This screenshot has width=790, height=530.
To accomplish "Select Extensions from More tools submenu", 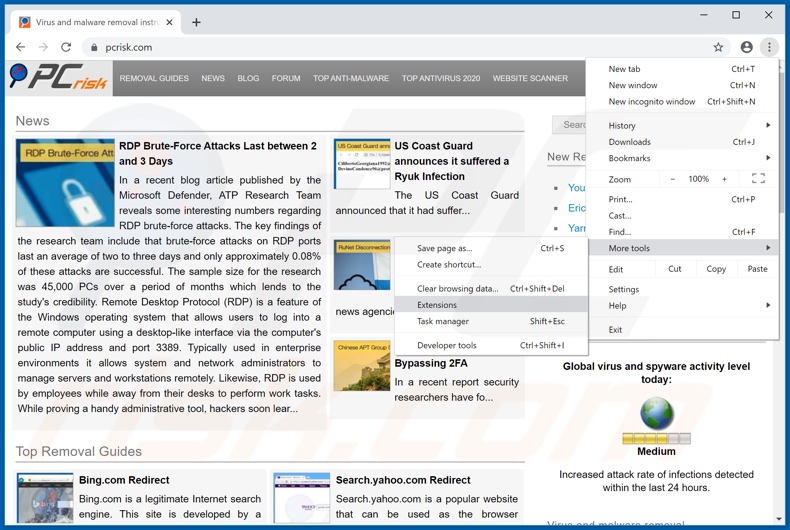I will [437, 305].
